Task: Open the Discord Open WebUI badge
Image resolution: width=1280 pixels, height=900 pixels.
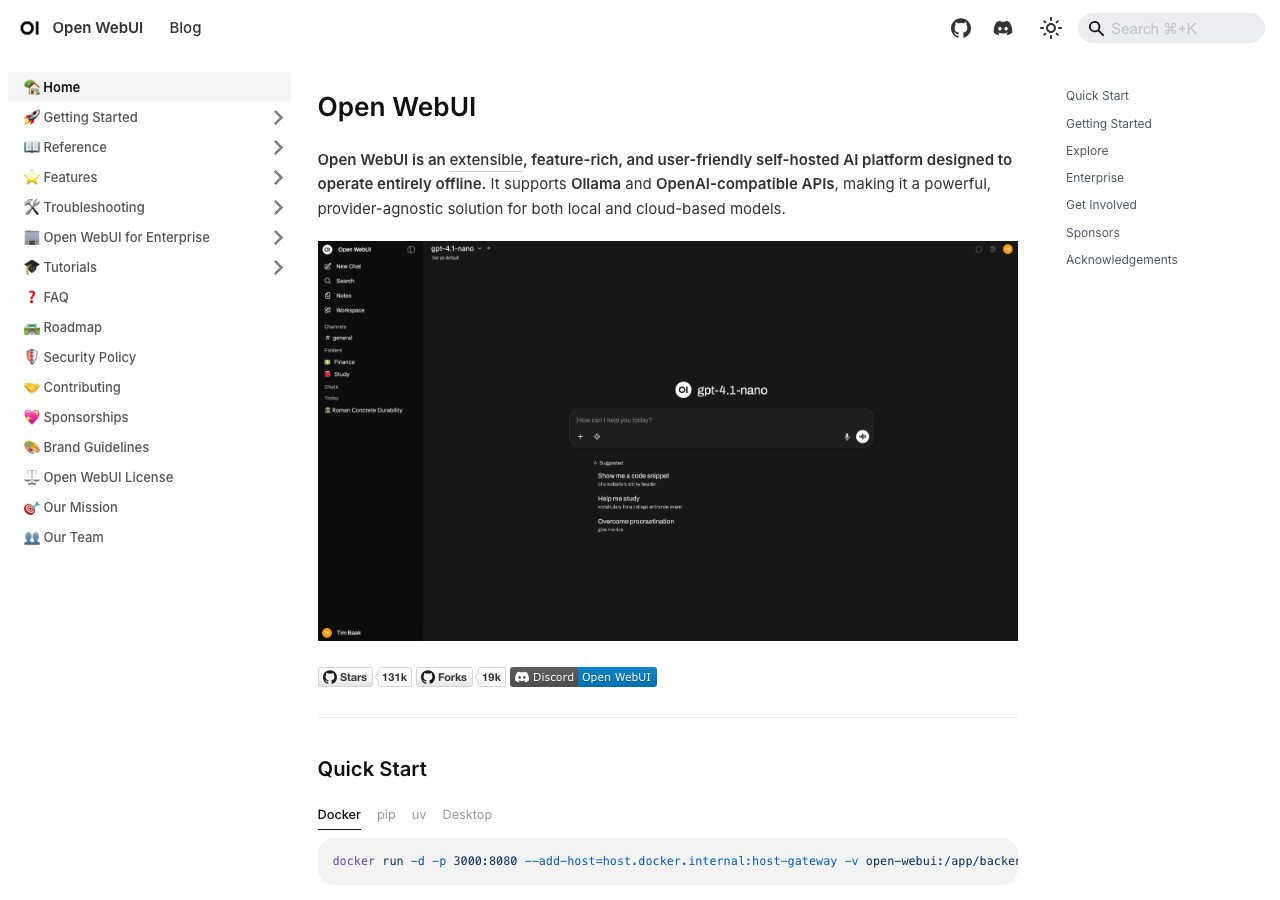Action: 583,677
